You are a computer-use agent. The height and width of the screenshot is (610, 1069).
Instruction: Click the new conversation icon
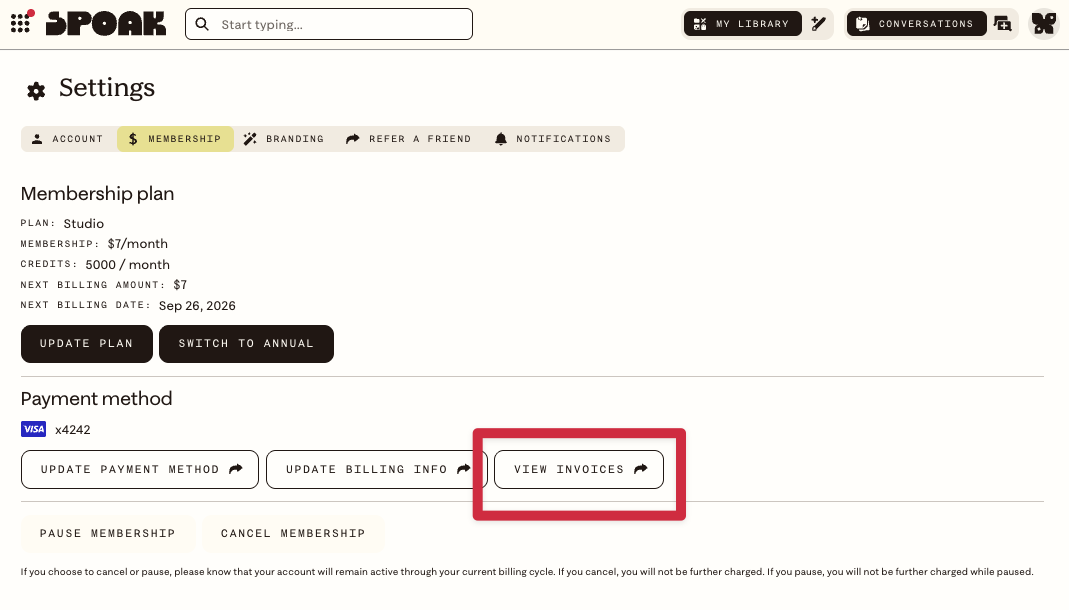pos(1002,24)
